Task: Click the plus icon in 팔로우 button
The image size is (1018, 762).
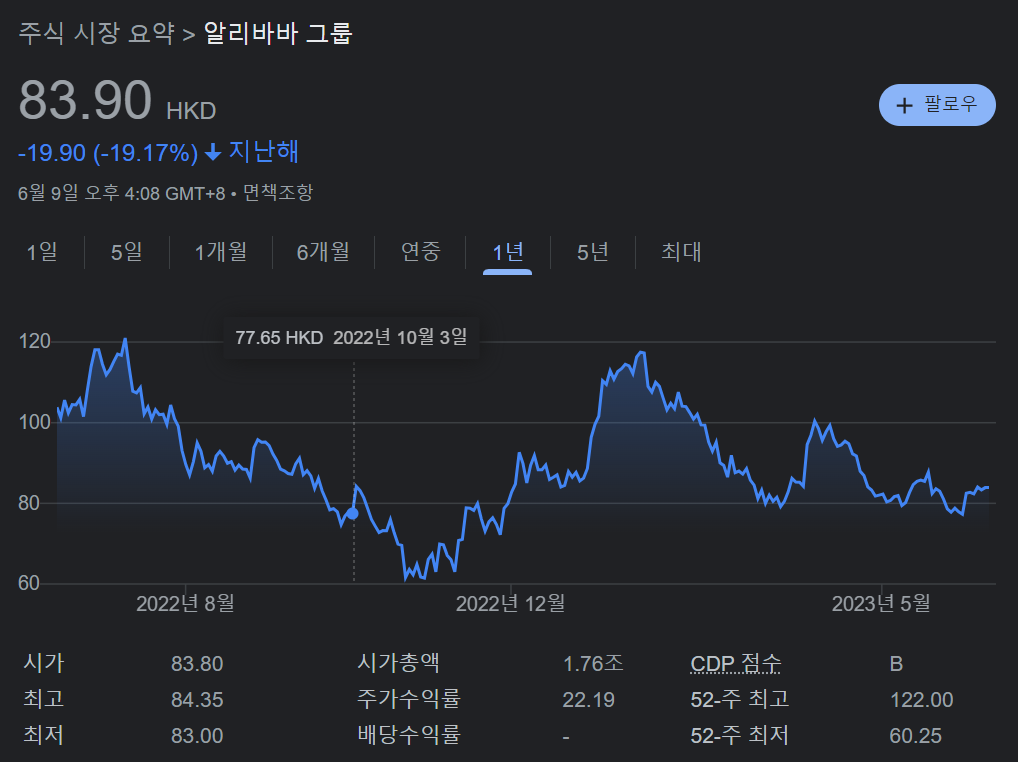Action: [x=904, y=105]
